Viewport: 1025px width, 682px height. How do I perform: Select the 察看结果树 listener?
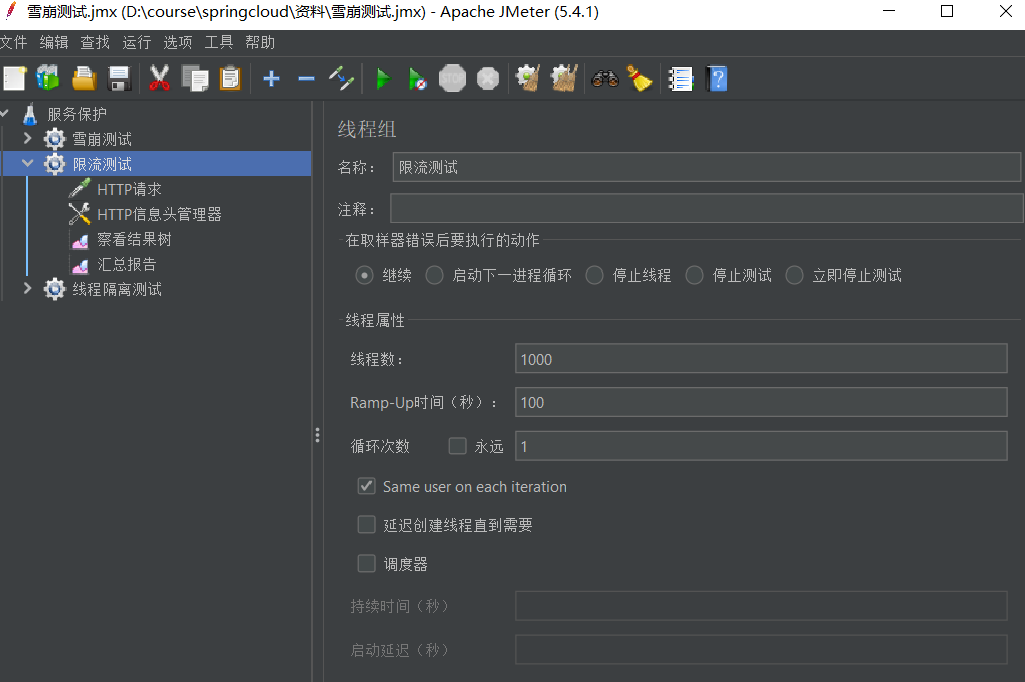pos(134,239)
